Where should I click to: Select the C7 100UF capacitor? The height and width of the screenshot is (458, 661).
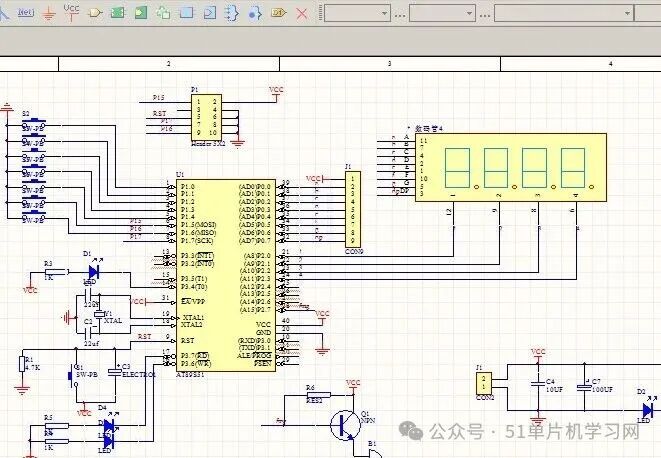[584, 387]
